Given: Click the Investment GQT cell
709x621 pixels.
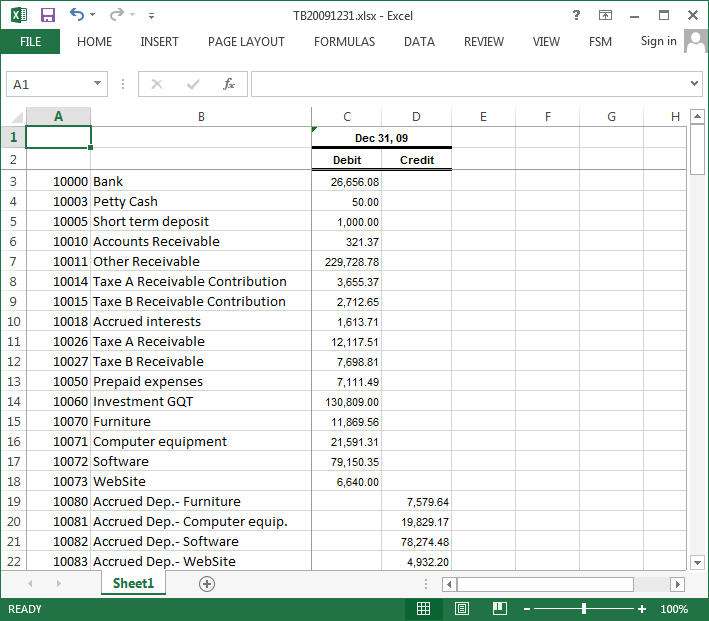Looking at the screenshot, I should (x=201, y=401).
